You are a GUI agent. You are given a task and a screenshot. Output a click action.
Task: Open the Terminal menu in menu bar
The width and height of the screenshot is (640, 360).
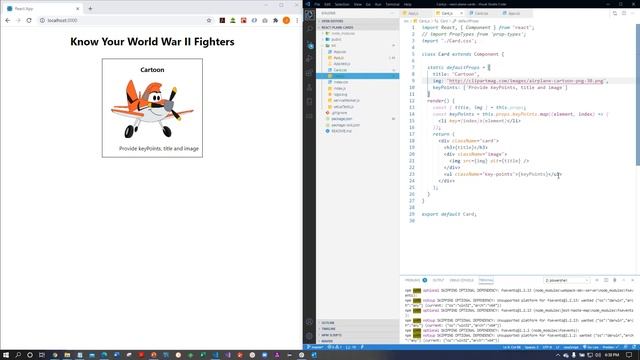point(393,4)
